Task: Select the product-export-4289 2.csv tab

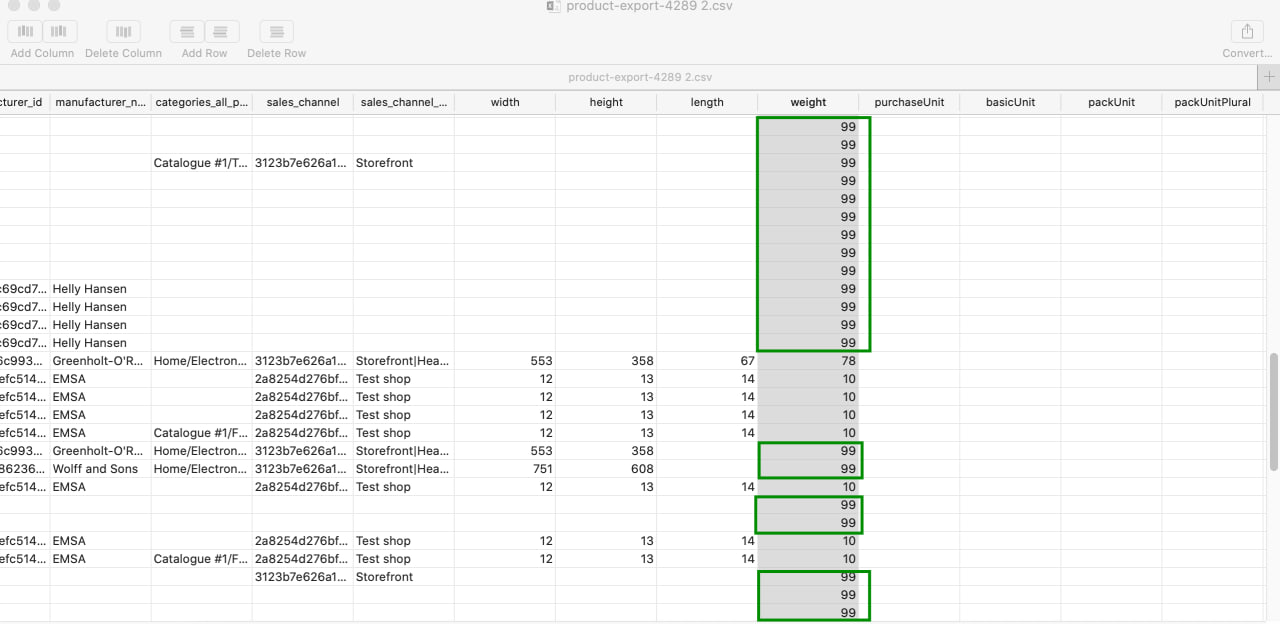Action: [640, 77]
